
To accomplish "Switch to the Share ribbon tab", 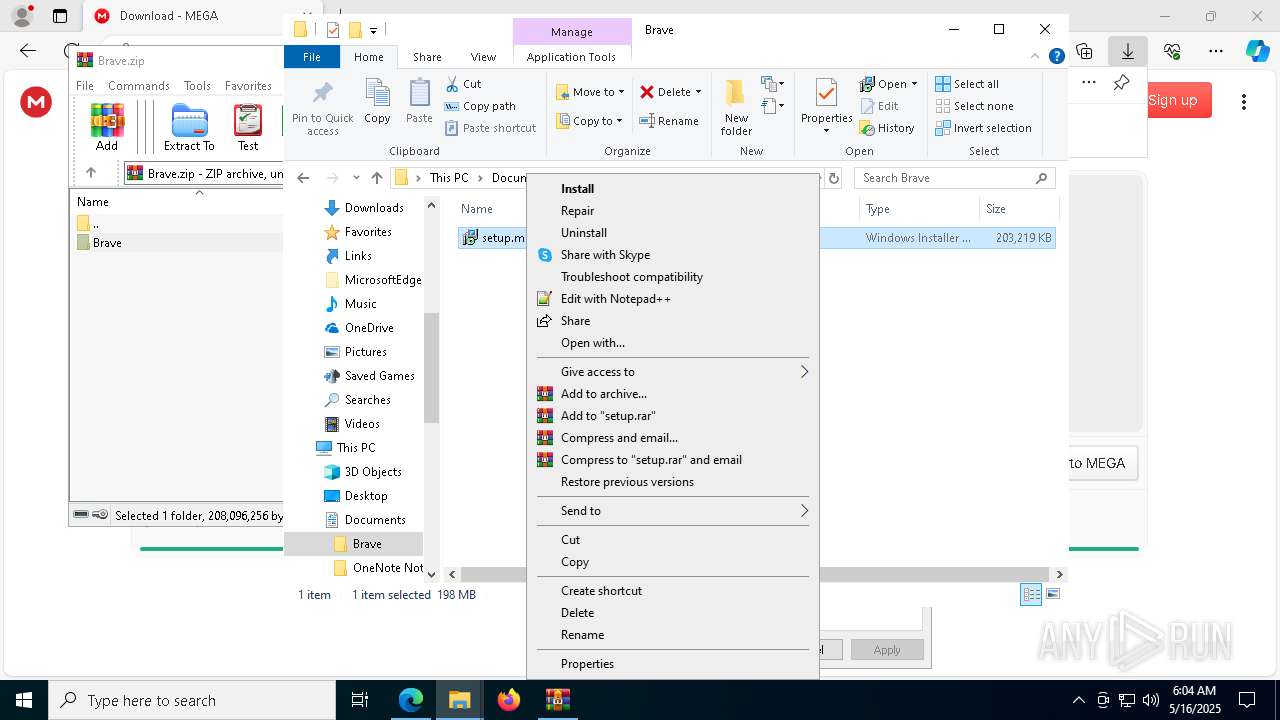I will click(427, 57).
